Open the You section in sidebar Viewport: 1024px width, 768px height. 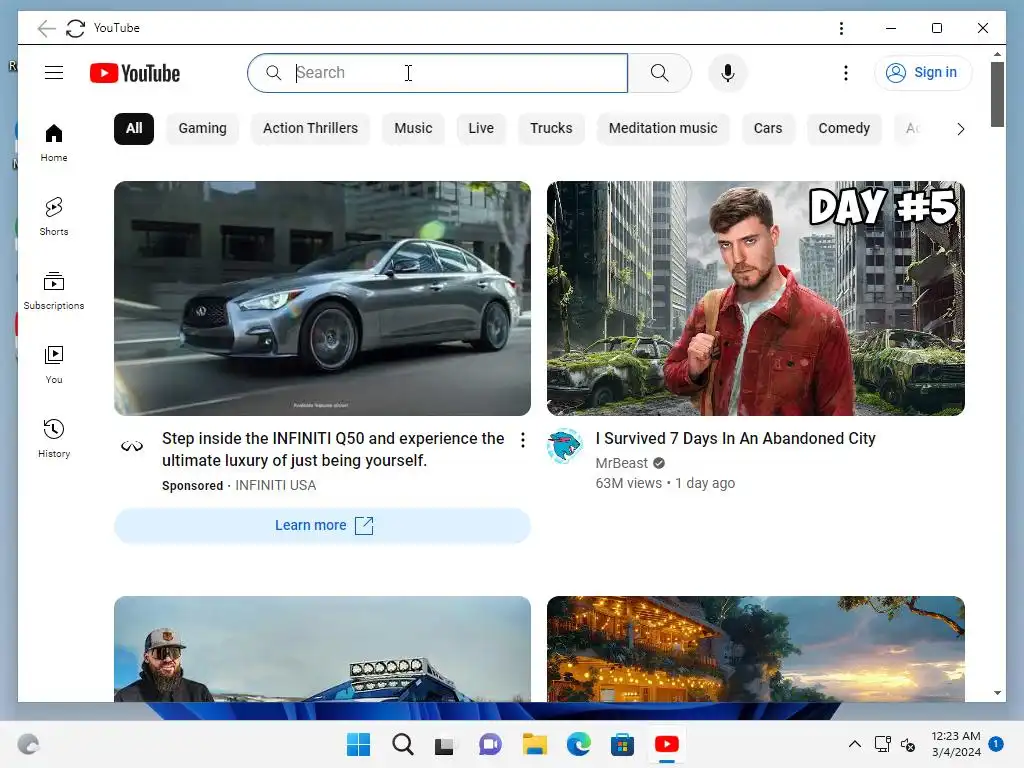click(54, 364)
